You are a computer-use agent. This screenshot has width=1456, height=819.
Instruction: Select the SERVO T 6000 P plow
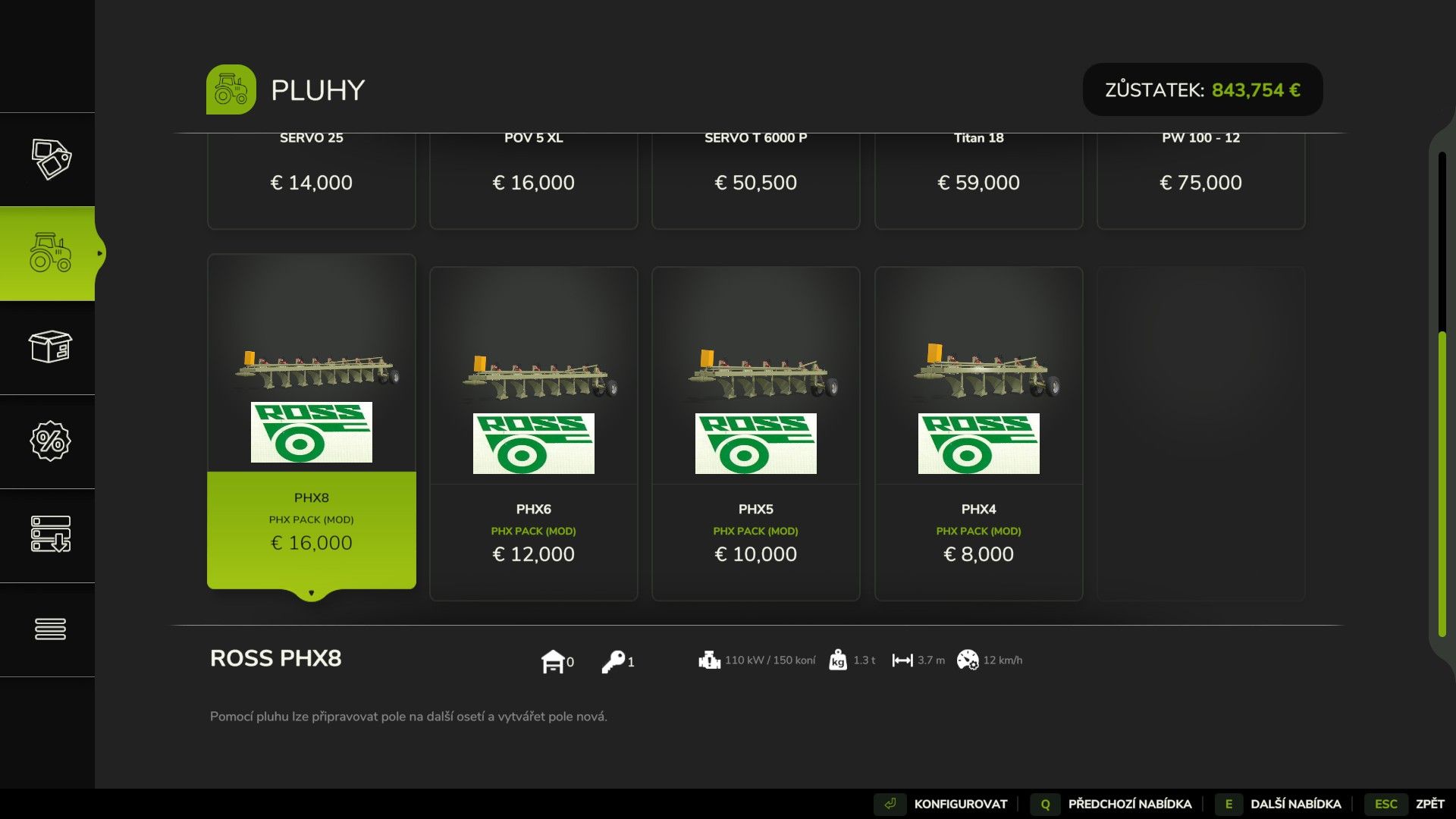coord(756,180)
